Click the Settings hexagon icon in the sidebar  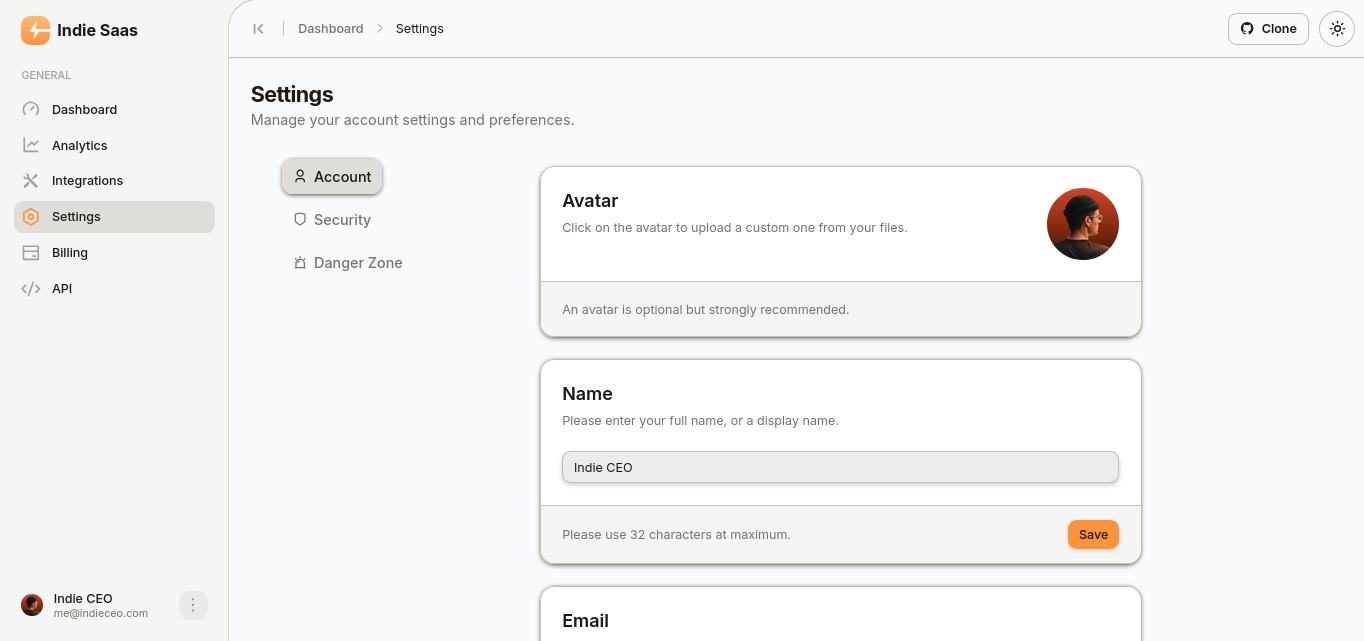pyautogui.click(x=31, y=217)
